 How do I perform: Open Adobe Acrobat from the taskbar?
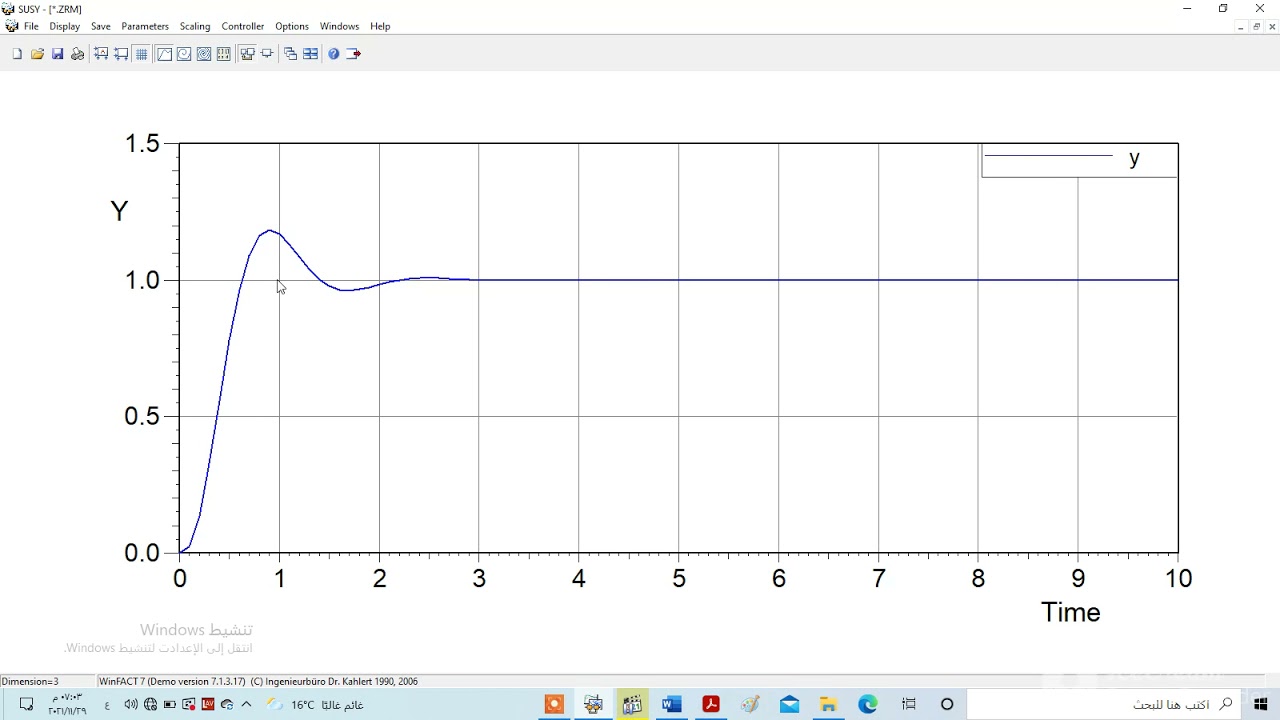(x=711, y=704)
